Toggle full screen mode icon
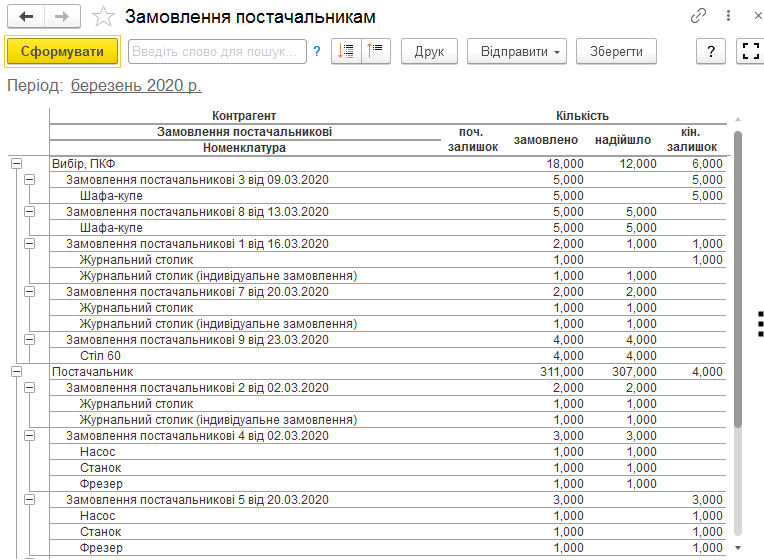The width and height of the screenshot is (764, 560). tap(750, 51)
